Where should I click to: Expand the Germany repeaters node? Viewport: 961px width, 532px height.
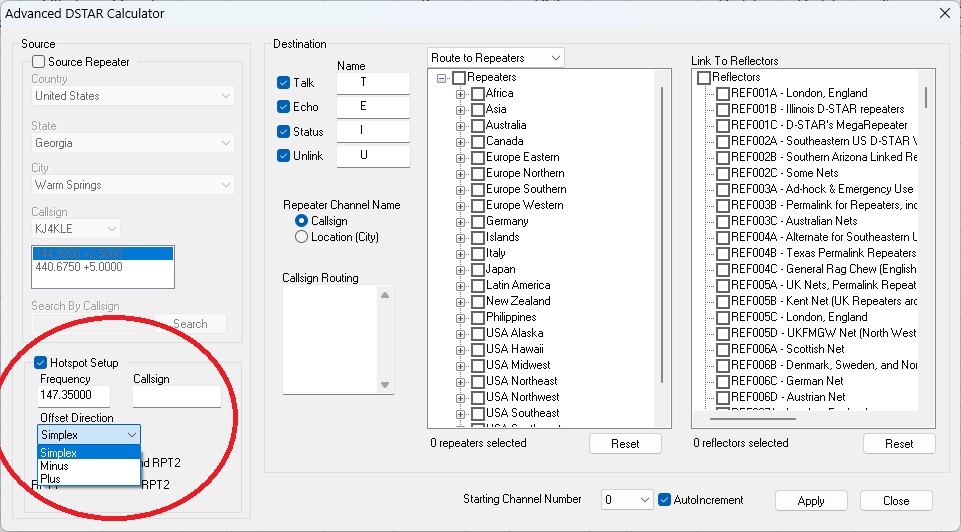click(x=460, y=222)
